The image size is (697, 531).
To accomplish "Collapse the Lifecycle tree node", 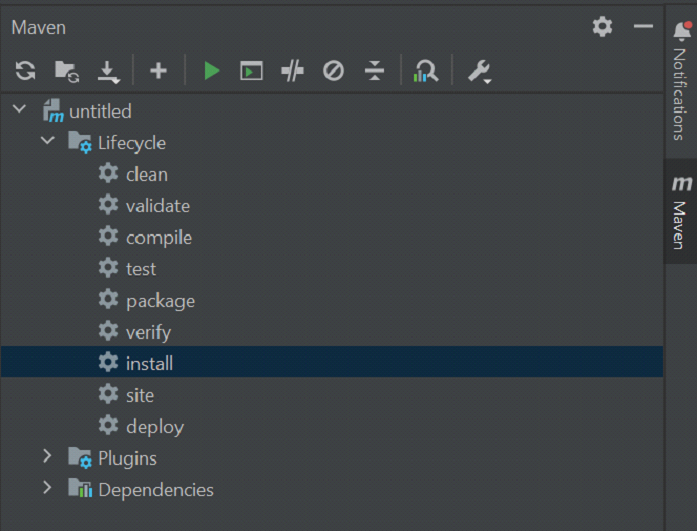I will pos(47,142).
